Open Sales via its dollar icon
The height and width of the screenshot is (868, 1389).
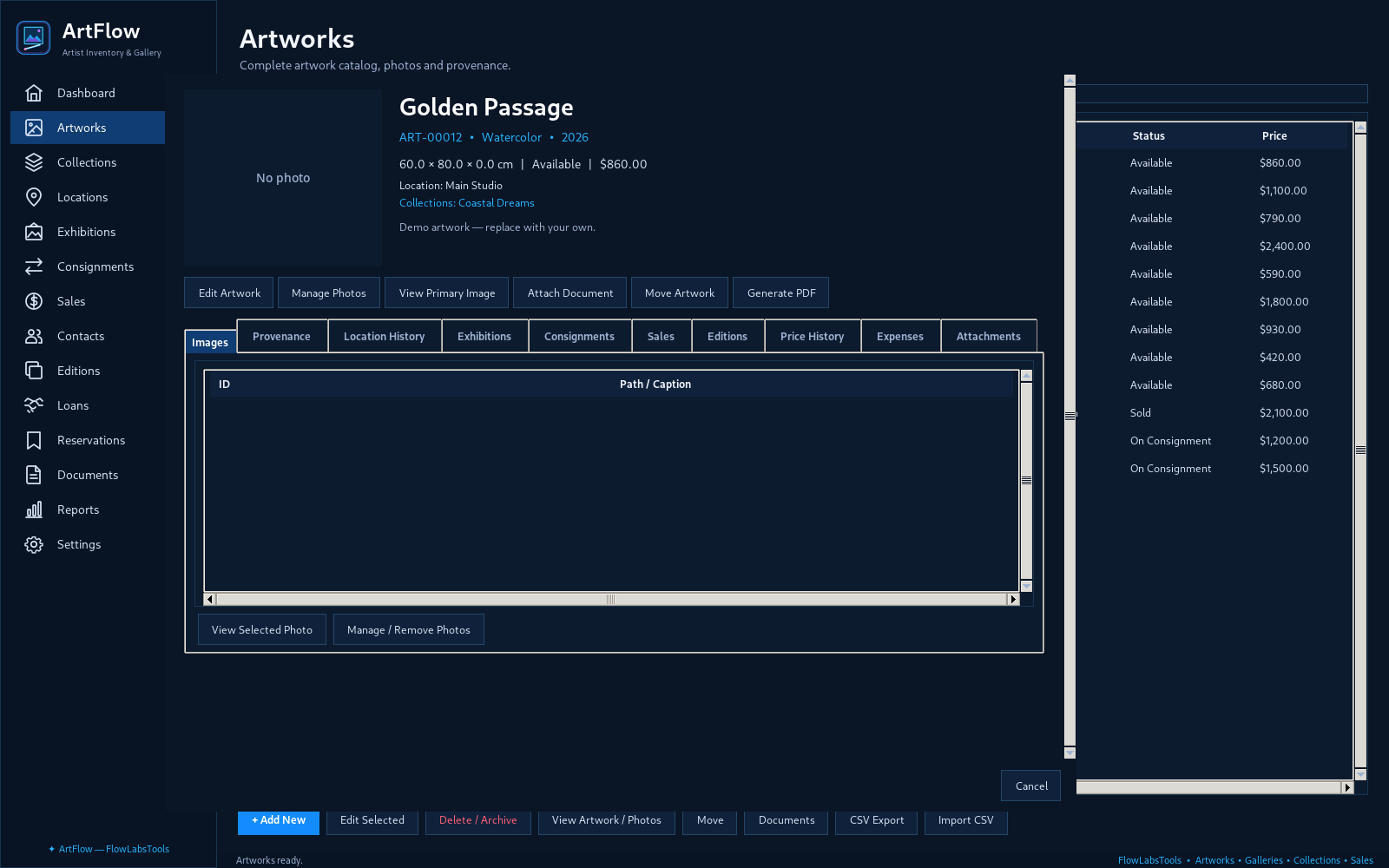pyautogui.click(x=34, y=301)
